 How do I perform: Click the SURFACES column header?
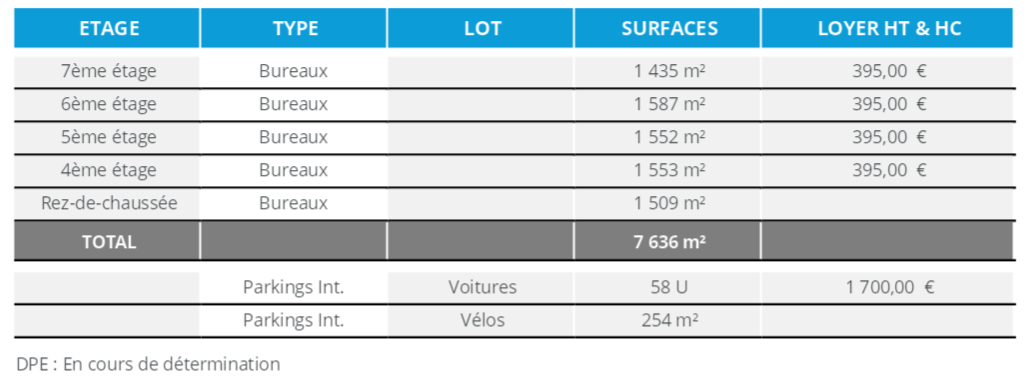667,28
